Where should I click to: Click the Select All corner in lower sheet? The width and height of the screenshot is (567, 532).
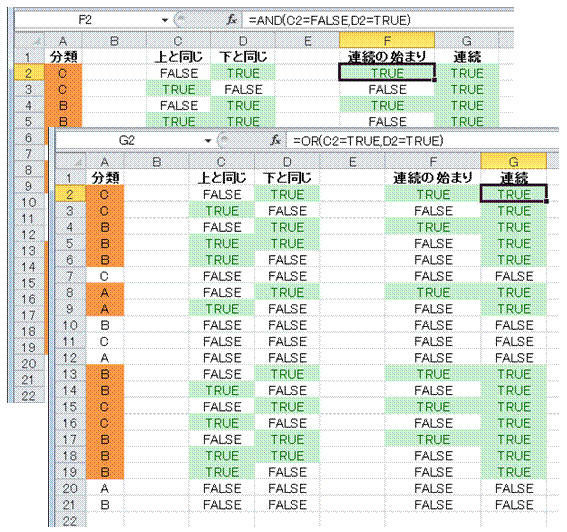click(71, 162)
